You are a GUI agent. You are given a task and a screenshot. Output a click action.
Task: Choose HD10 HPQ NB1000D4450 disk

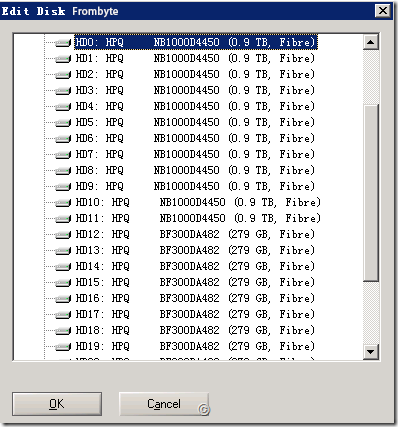(x=198, y=202)
